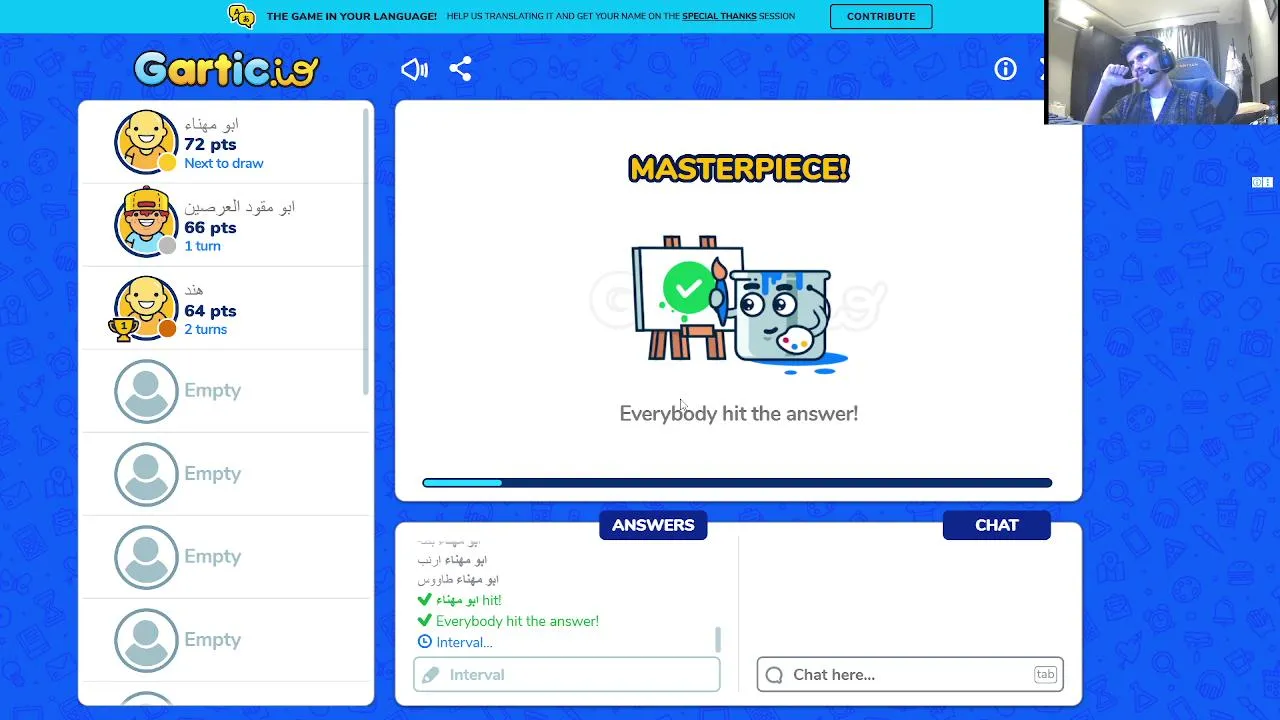Viewport: 1280px width, 720px height.
Task: Click the tab key hint in chat box
Action: click(1045, 675)
